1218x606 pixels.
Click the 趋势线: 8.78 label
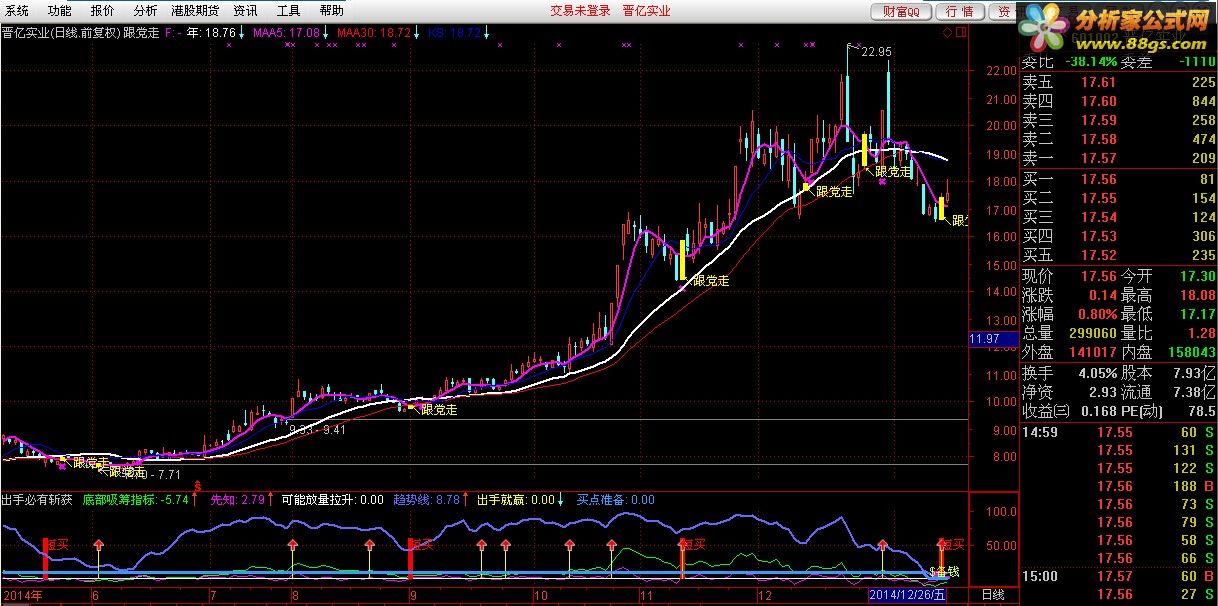click(425, 499)
